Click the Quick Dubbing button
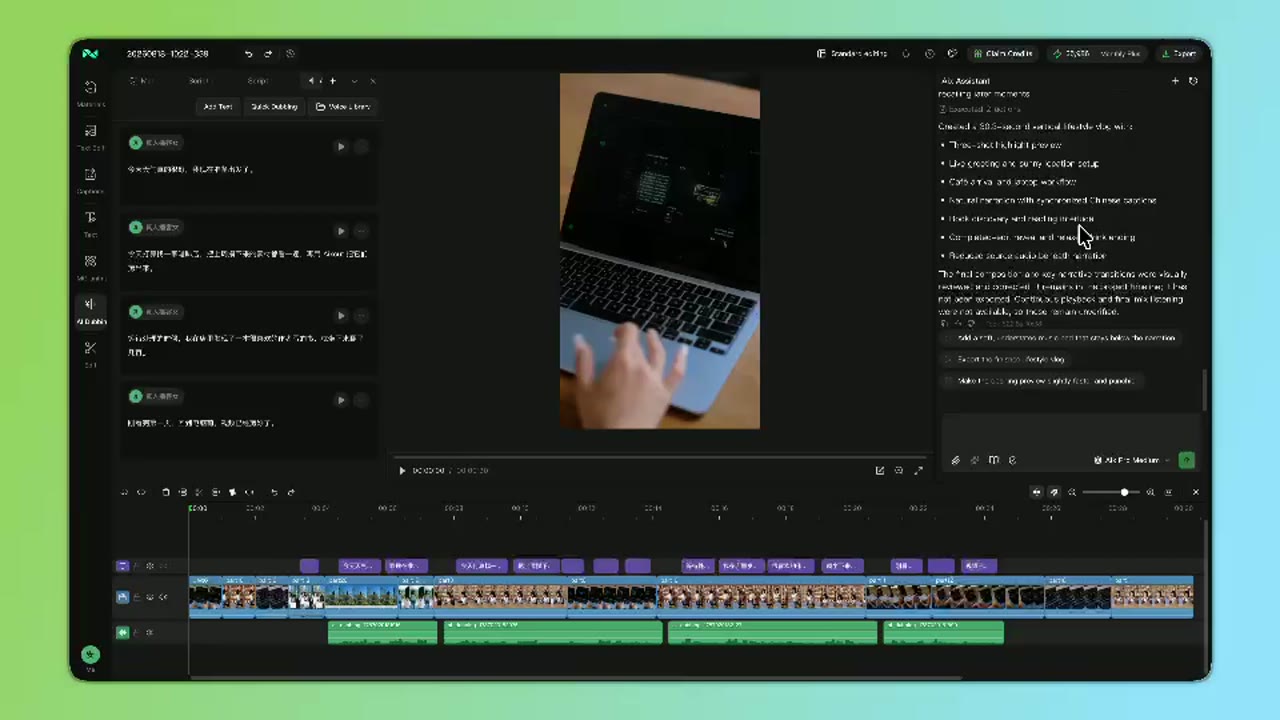The height and width of the screenshot is (720, 1280). (x=274, y=106)
